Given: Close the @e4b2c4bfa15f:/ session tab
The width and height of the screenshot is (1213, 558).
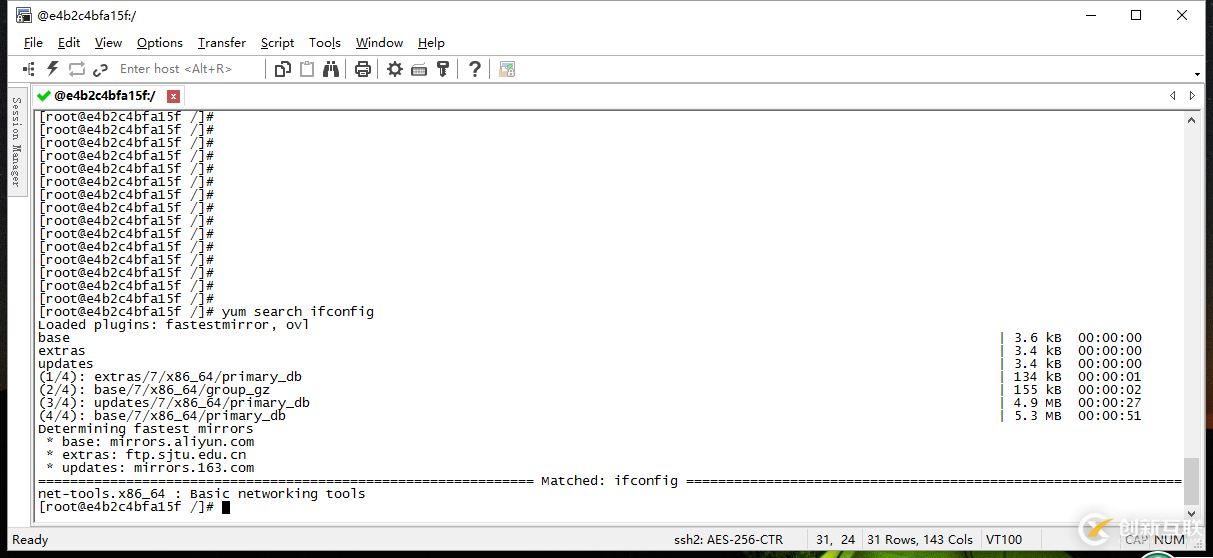Looking at the screenshot, I should tap(173, 96).
